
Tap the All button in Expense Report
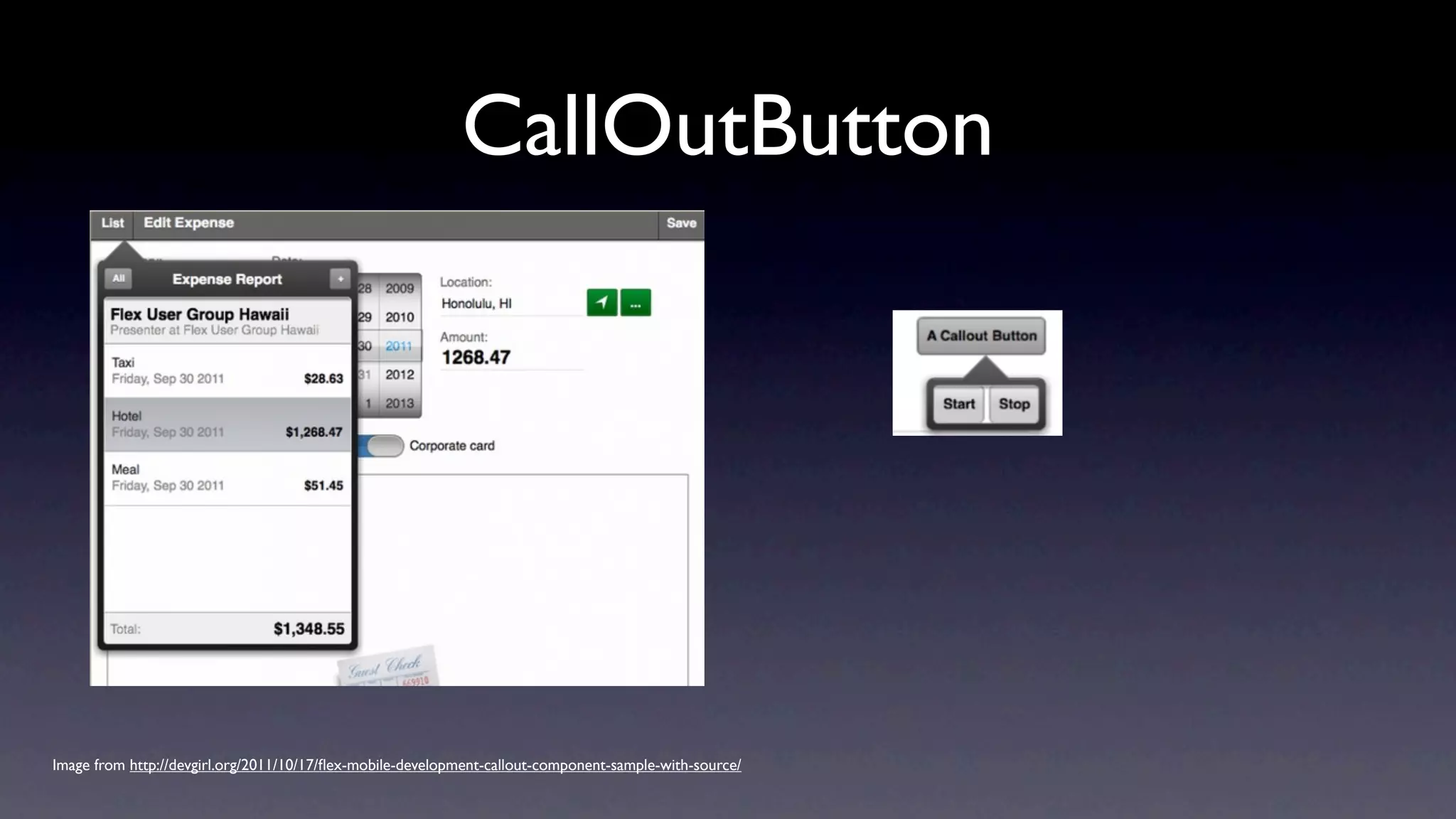(118, 279)
